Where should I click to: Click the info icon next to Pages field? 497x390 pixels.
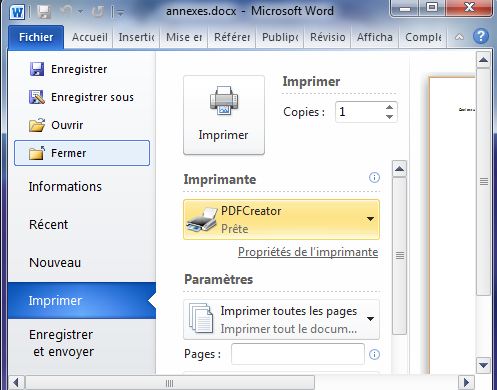[x=374, y=354]
